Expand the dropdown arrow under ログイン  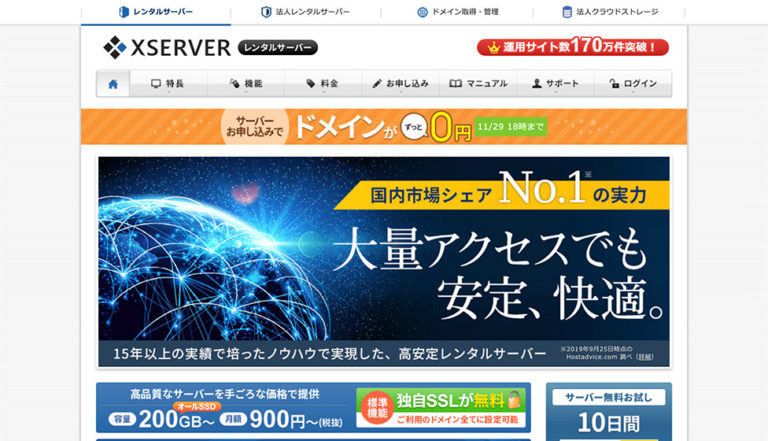click(633, 92)
